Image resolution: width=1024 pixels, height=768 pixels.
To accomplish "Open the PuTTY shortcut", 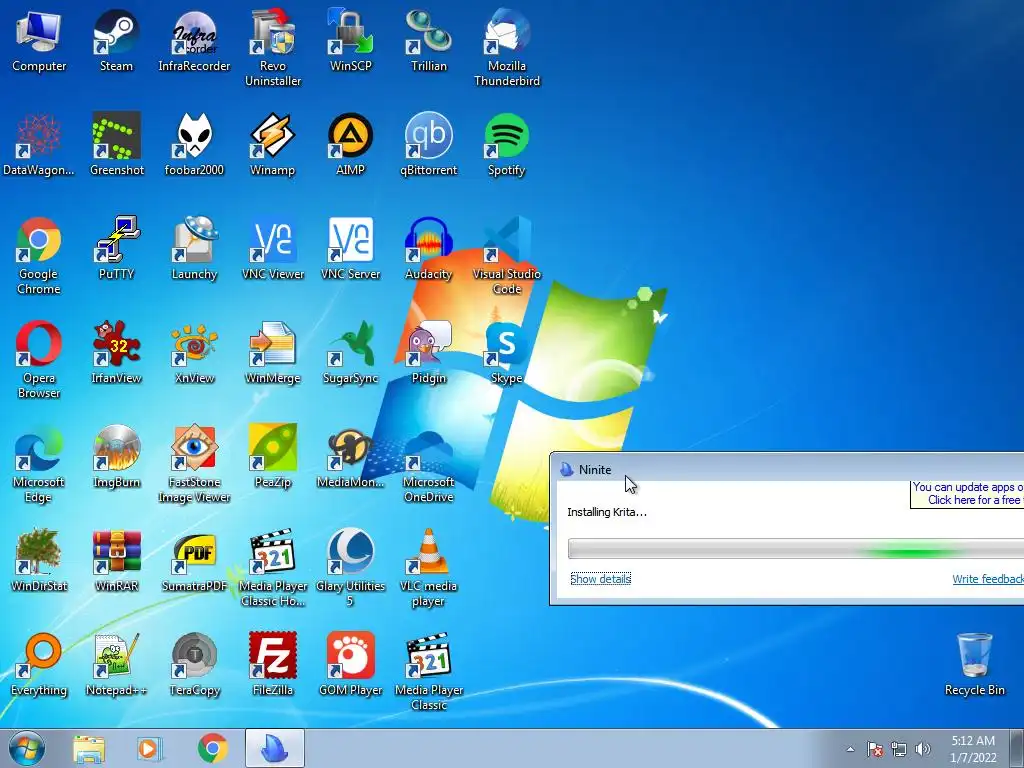I will [x=116, y=248].
